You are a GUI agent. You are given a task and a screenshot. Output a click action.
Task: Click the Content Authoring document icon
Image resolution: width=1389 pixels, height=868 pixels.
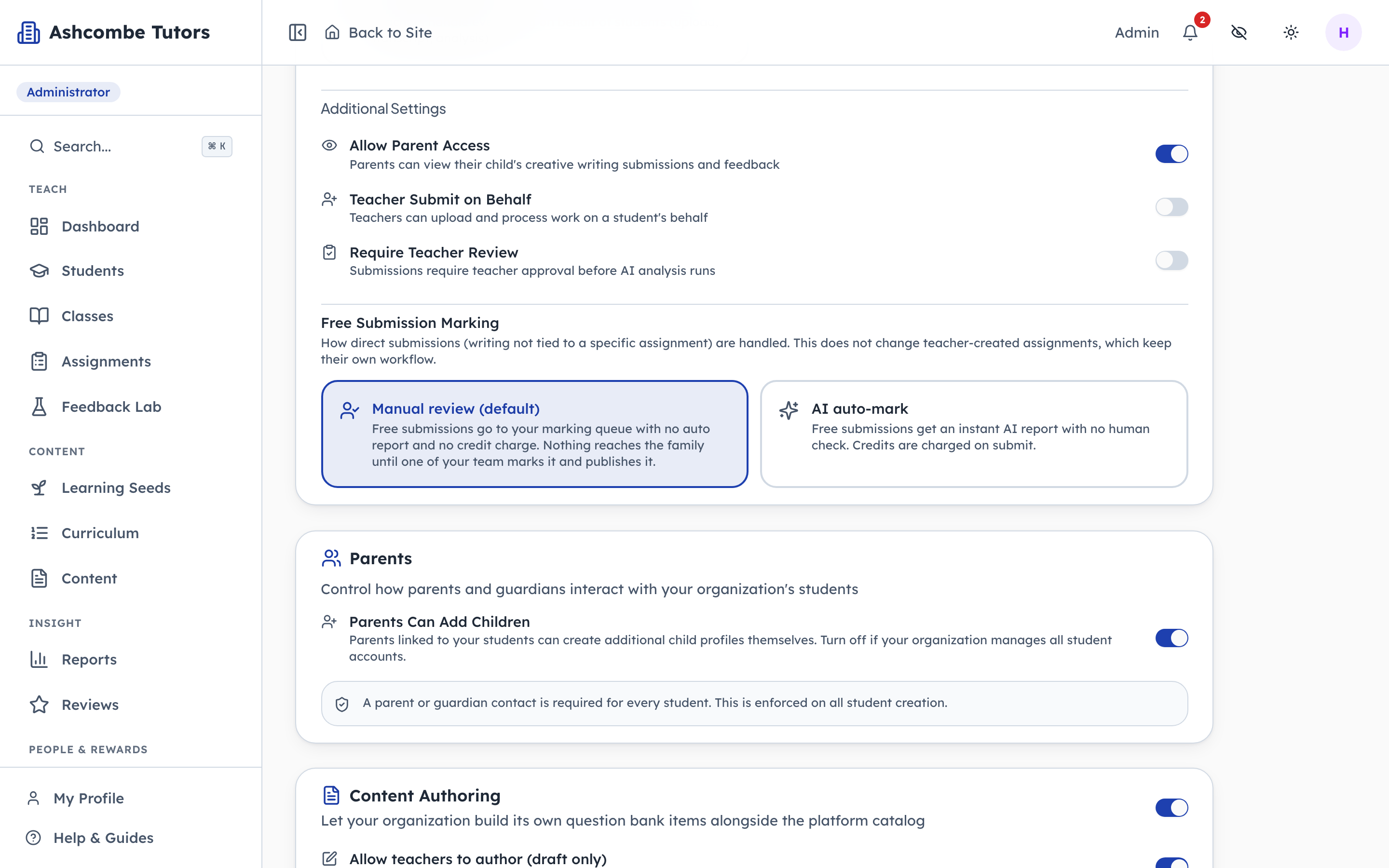(x=331, y=796)
